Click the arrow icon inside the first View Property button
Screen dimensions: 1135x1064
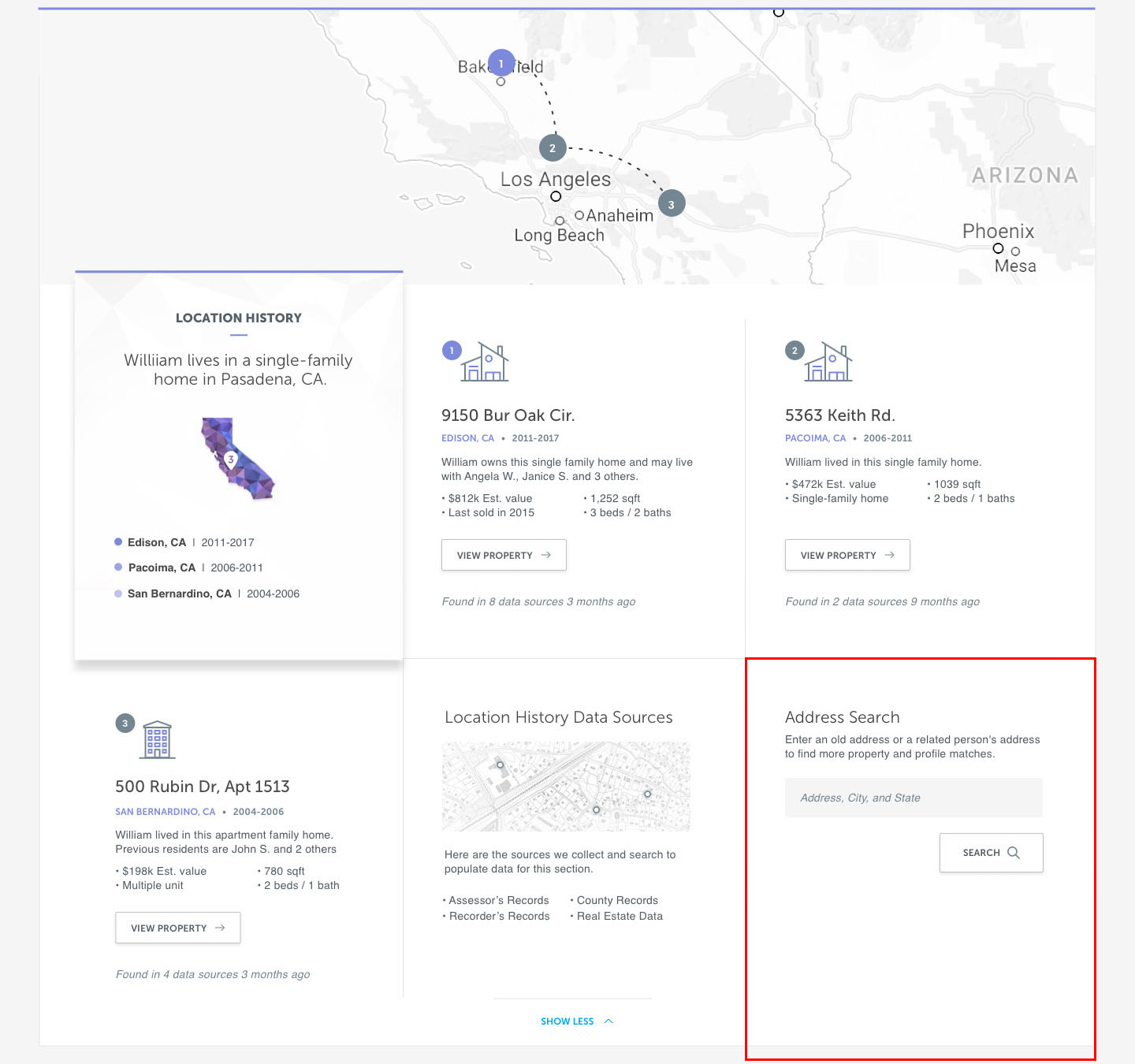pyautogui.click(x=545, y=555)
